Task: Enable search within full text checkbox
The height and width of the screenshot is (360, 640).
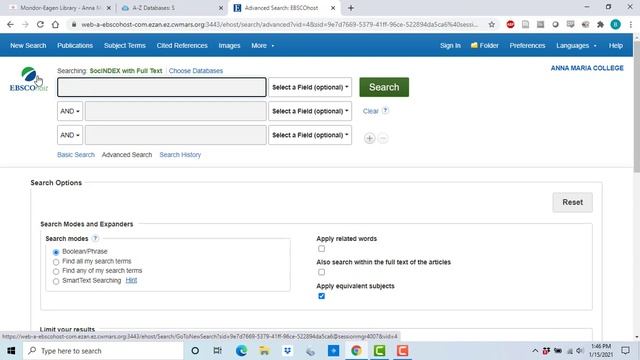Action: pos(322,272)
